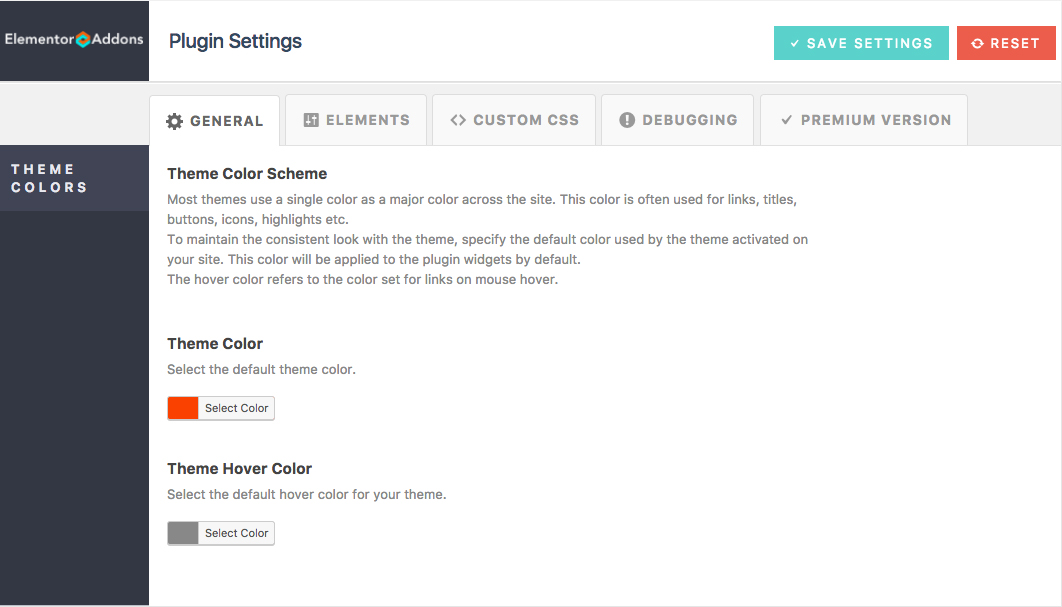Click the orange Theme Color swatch

pos(183,408)
